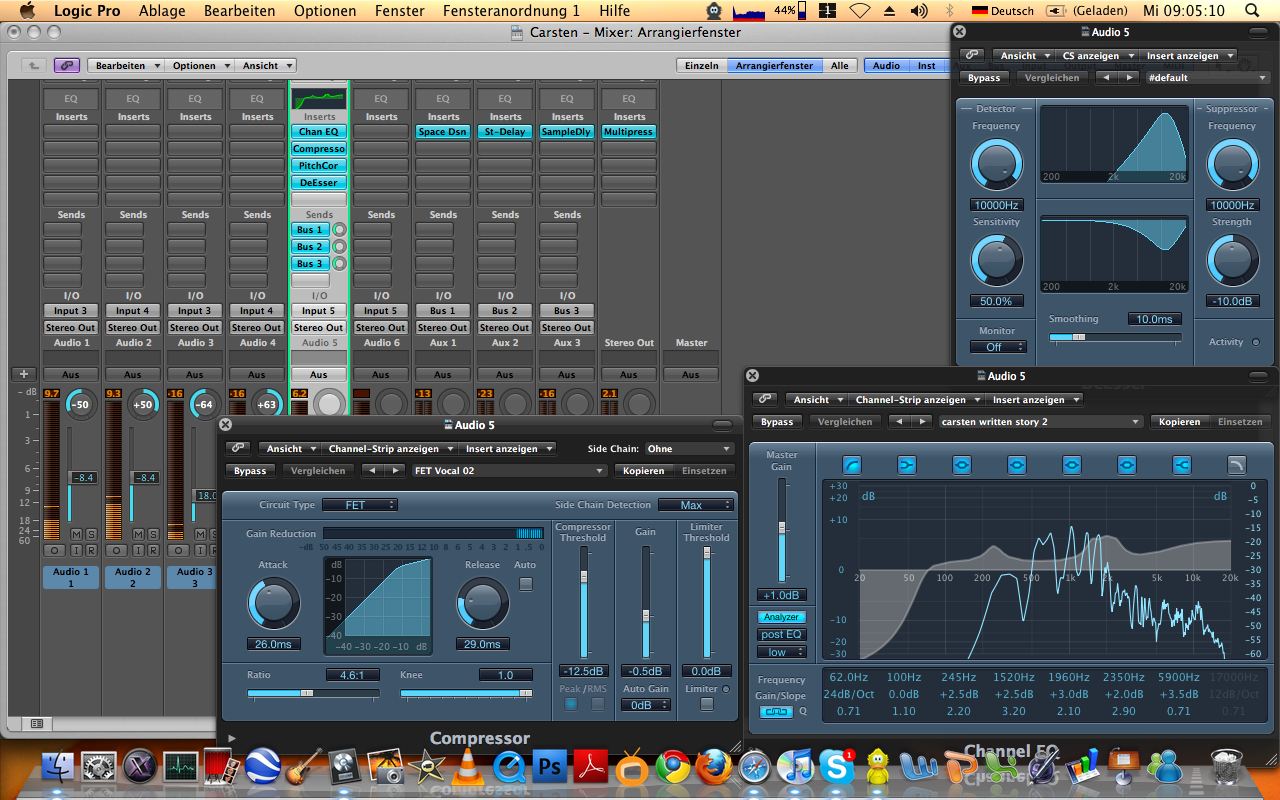Click the link icon in Compressor window
1280x800 pixels.
click(238, 448)
